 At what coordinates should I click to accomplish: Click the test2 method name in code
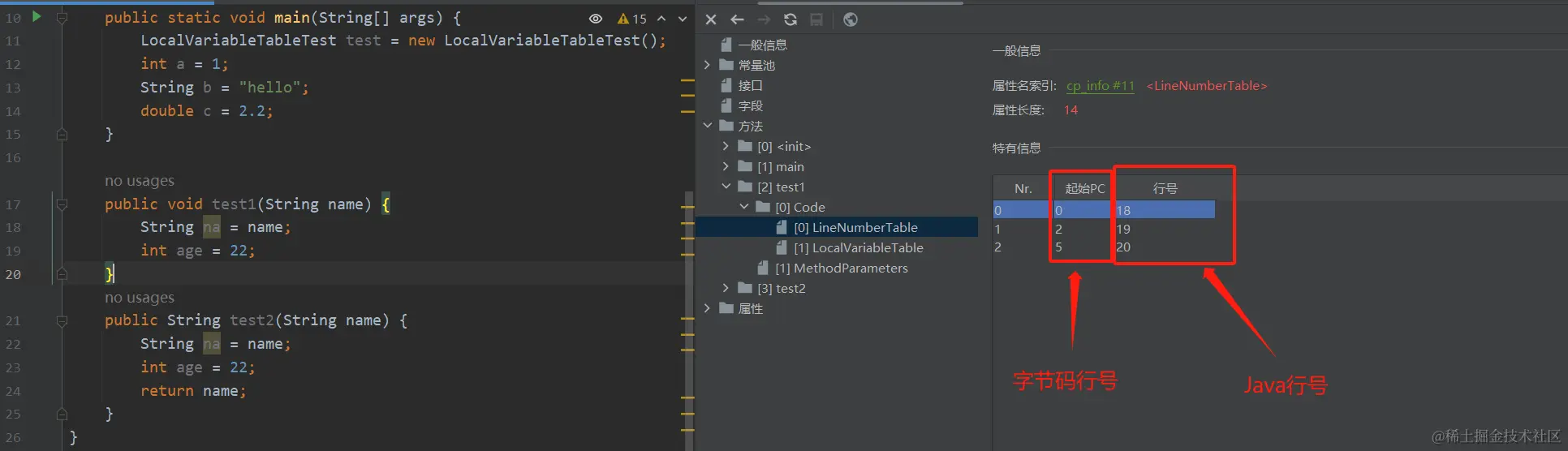(x=252, y=320)
